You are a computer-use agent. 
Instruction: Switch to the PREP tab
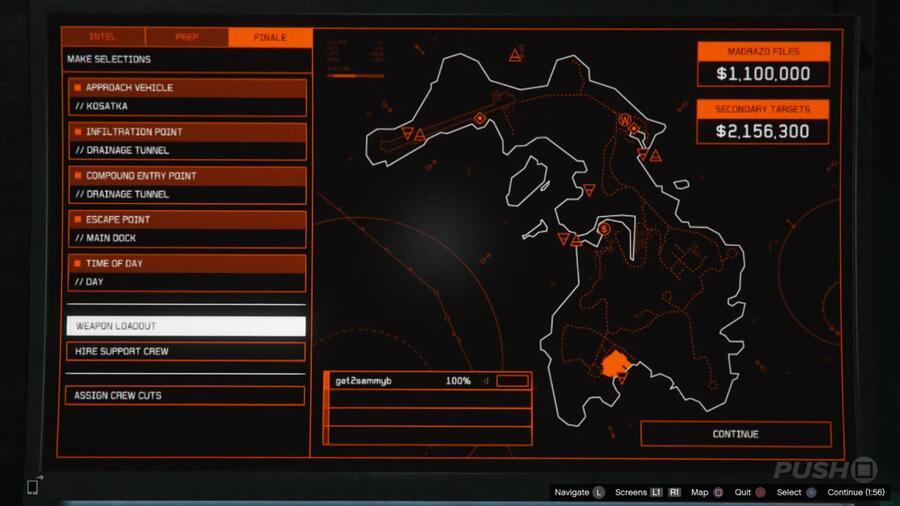coord(187,37)
